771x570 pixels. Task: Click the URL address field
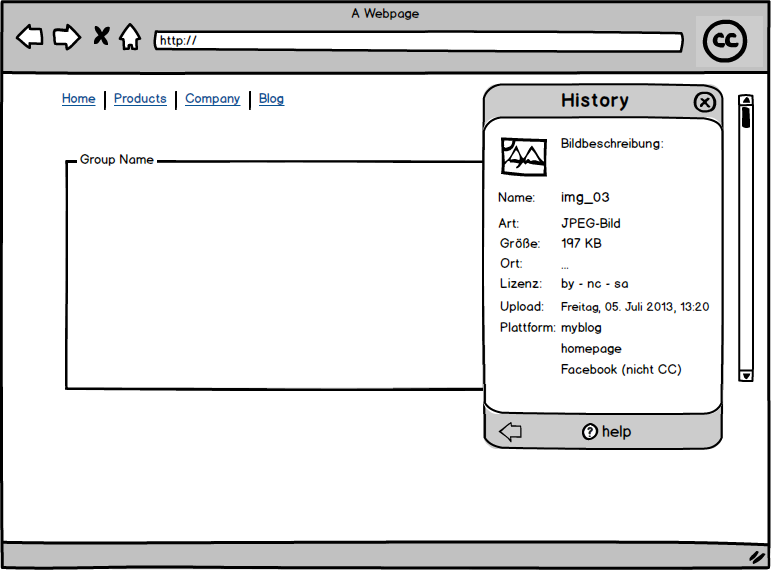418,41
